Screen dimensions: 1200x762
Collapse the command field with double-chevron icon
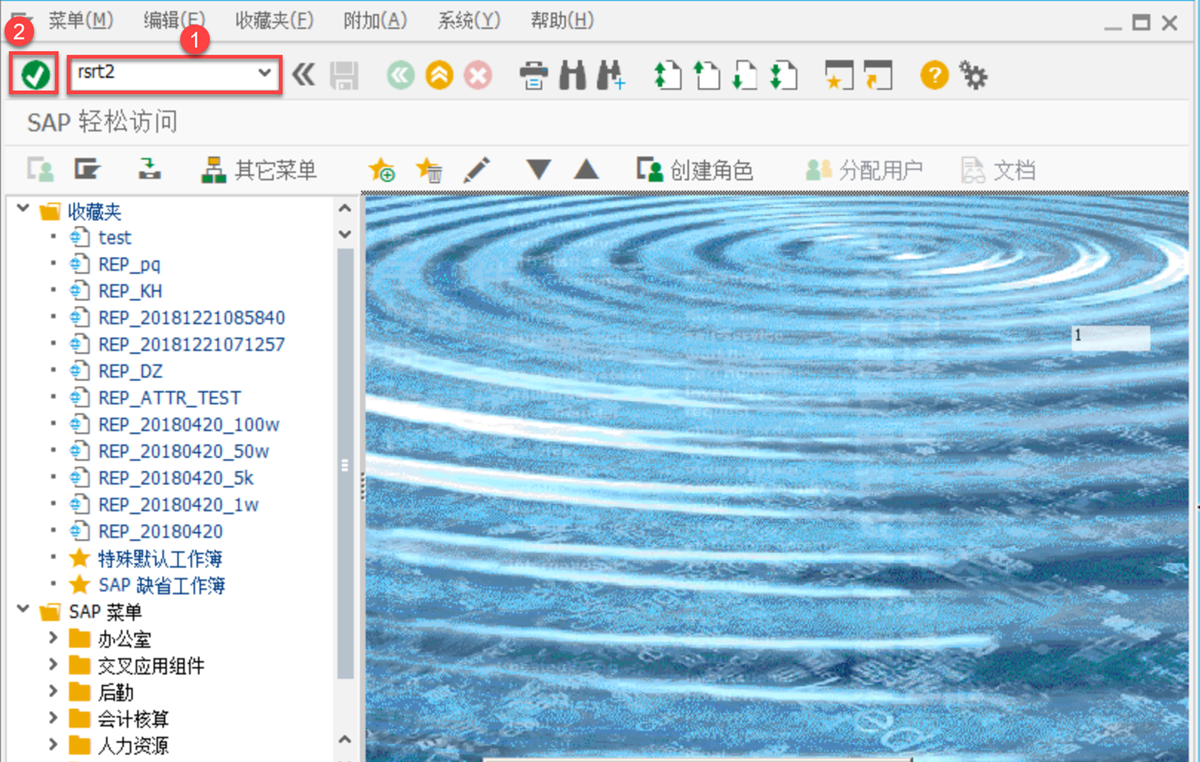point(303,75)
